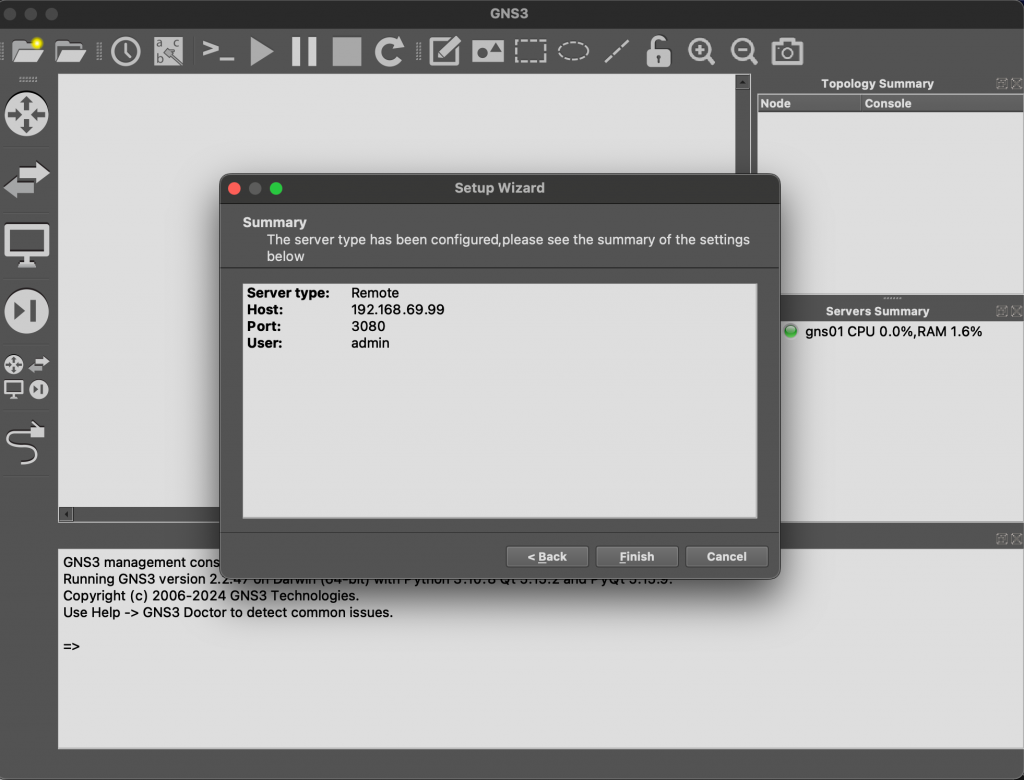
Task: Click the Summary heading in wizard
Action: click(274, 222)
